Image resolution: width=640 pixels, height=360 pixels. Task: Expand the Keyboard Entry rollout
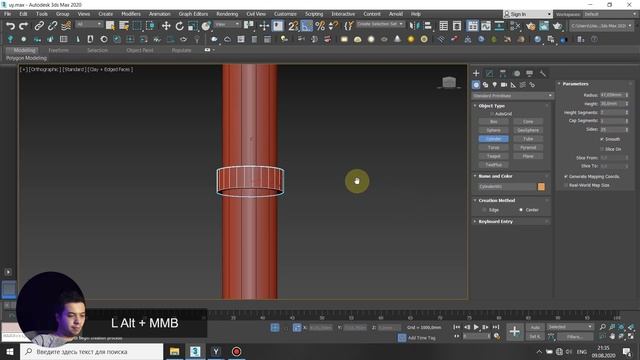pos(495,221)
